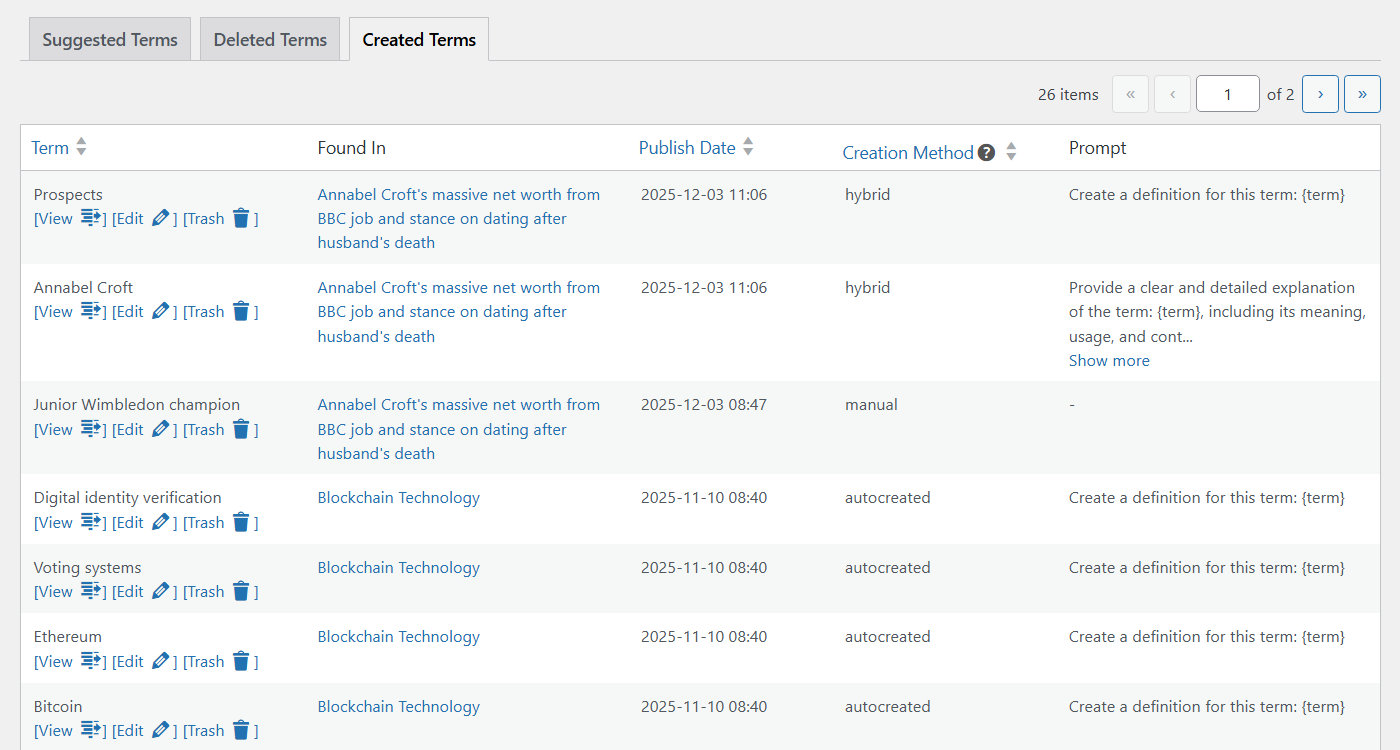1400x750 pixels.
Task: View the Voting systems term
Action: 53,591
